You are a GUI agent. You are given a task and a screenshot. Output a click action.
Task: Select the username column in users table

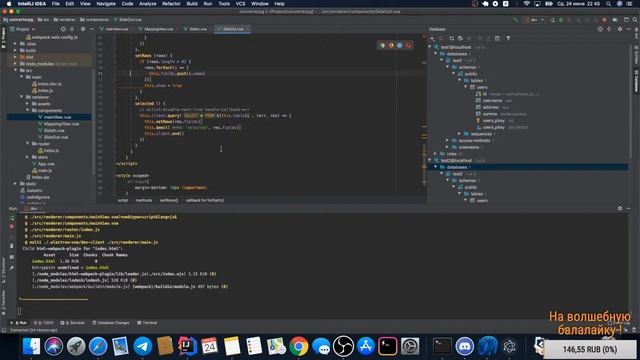(x=493, y=100)
